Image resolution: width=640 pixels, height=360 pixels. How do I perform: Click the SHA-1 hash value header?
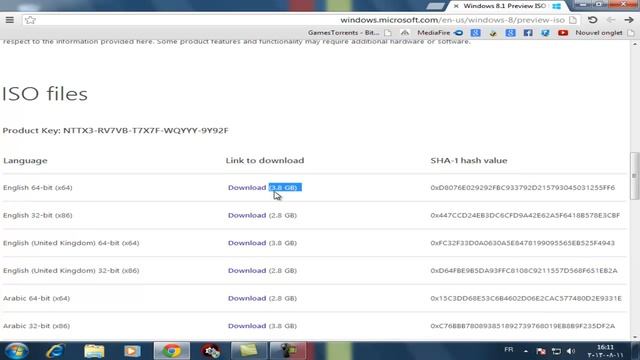[469, 160]
